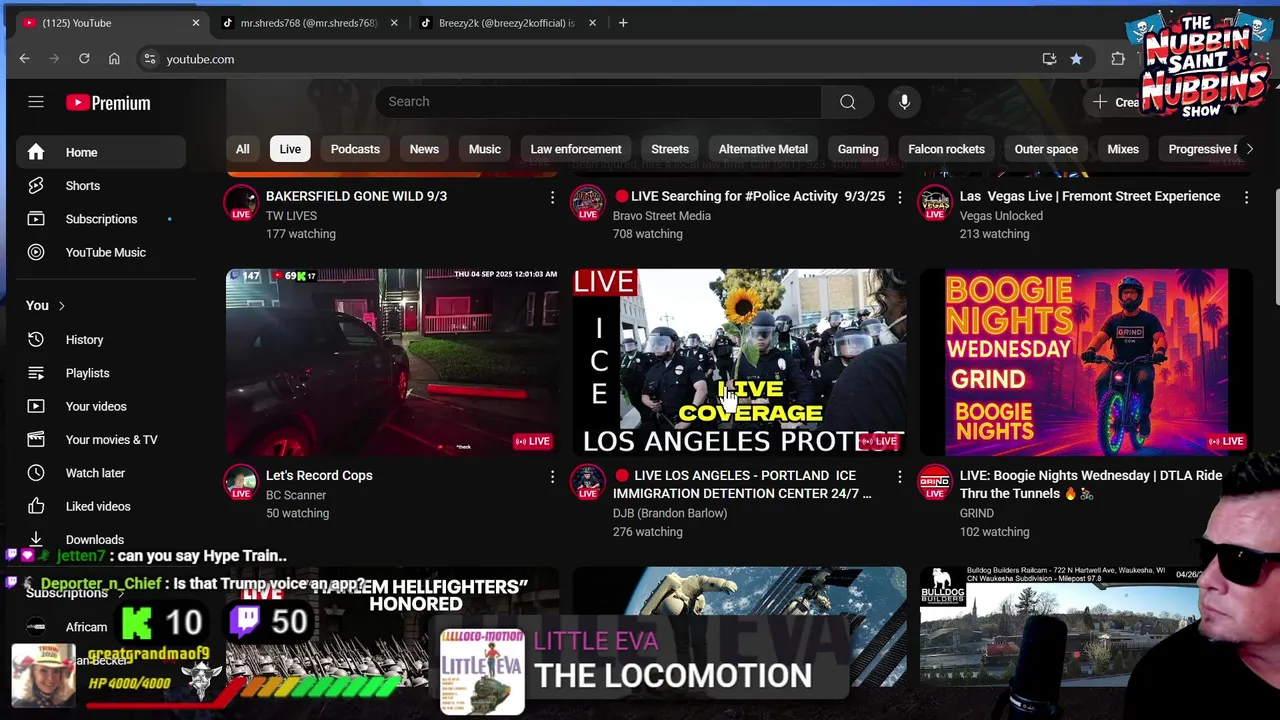Viewport: 1280px width, 720px height.
Task: Open LIVE: Boogie Nights Wednesday title link
Action: (x=1091, y=485)
